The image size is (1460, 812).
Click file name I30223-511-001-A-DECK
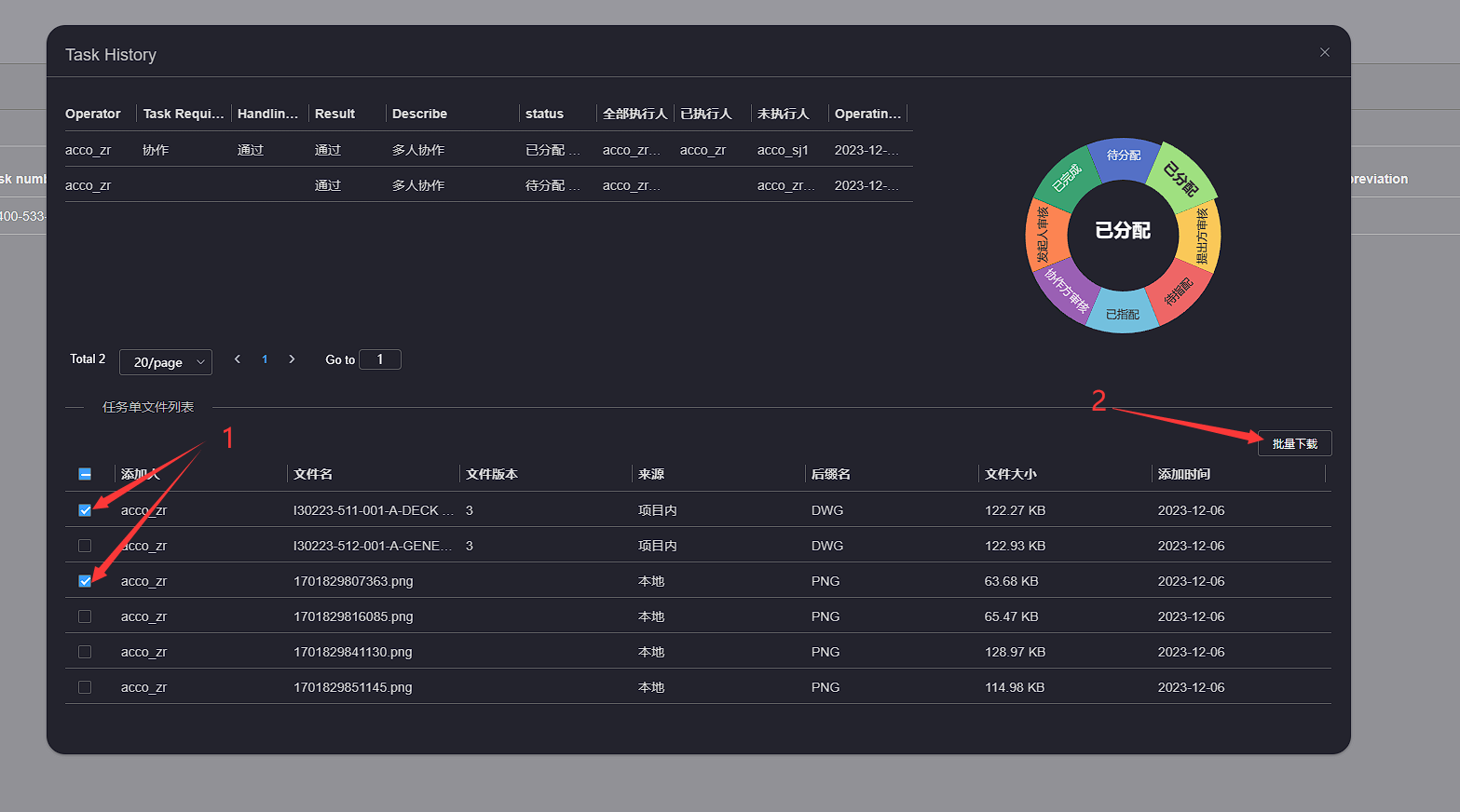374,510
